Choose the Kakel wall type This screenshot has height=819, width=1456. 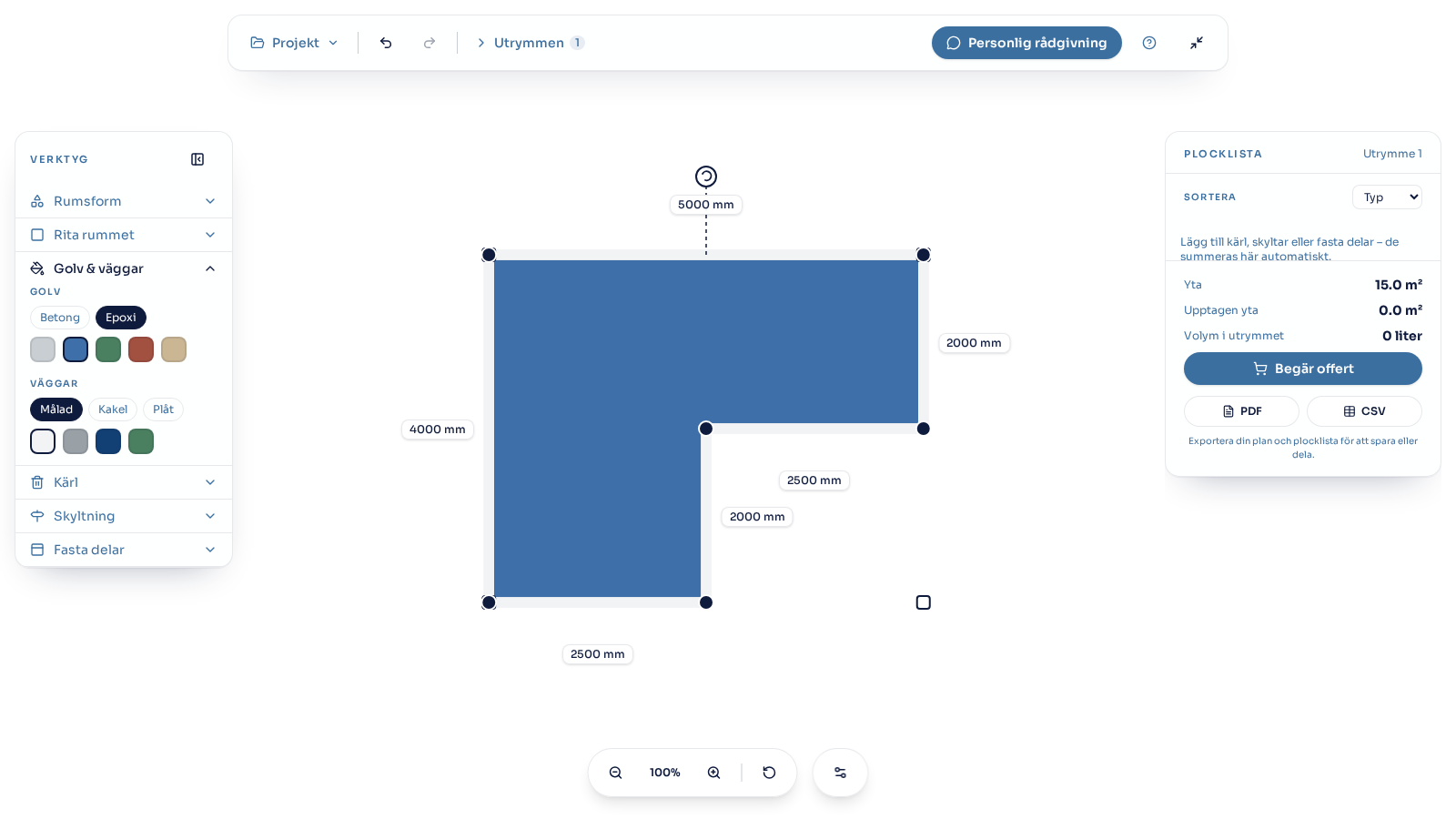pos(113,409)
